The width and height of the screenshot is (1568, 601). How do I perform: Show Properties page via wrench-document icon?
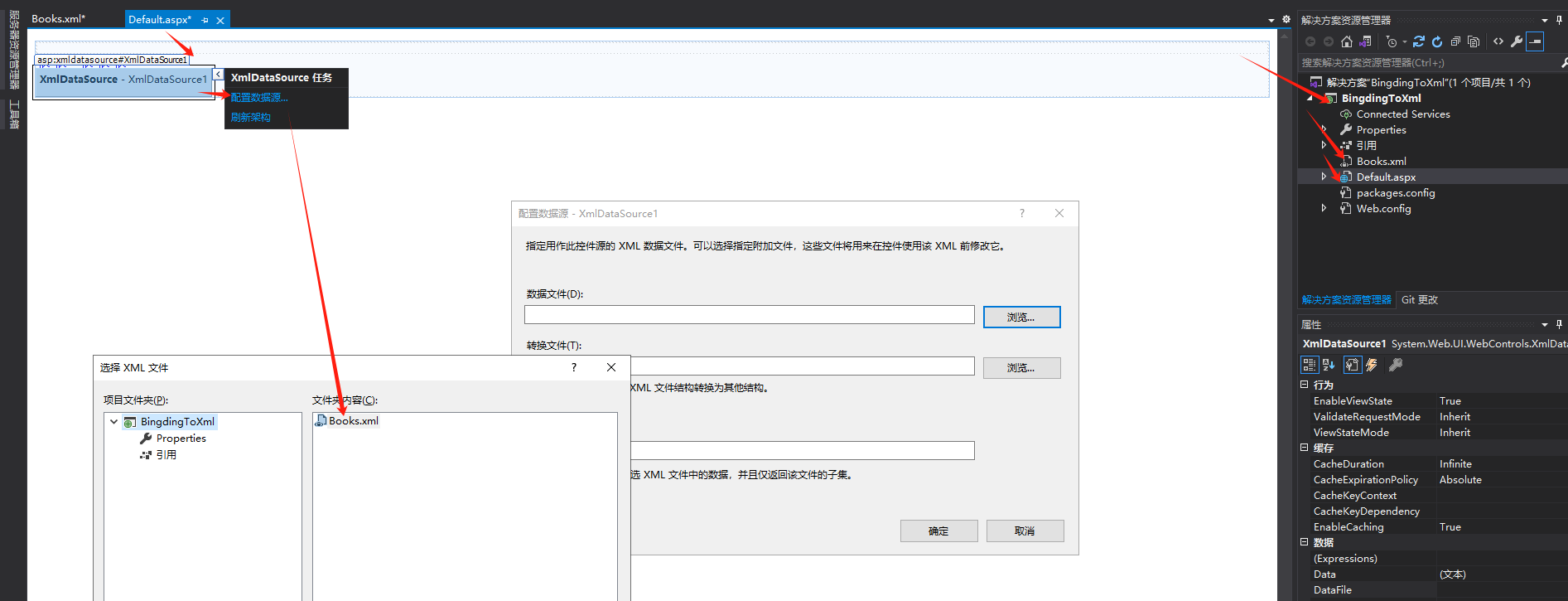[x=1352, y=365]
